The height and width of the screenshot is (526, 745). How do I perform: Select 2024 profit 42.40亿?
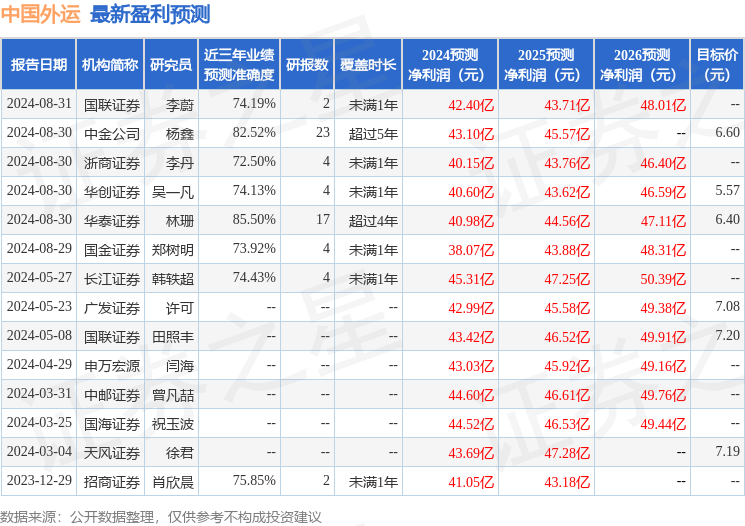tap(471, 105)
